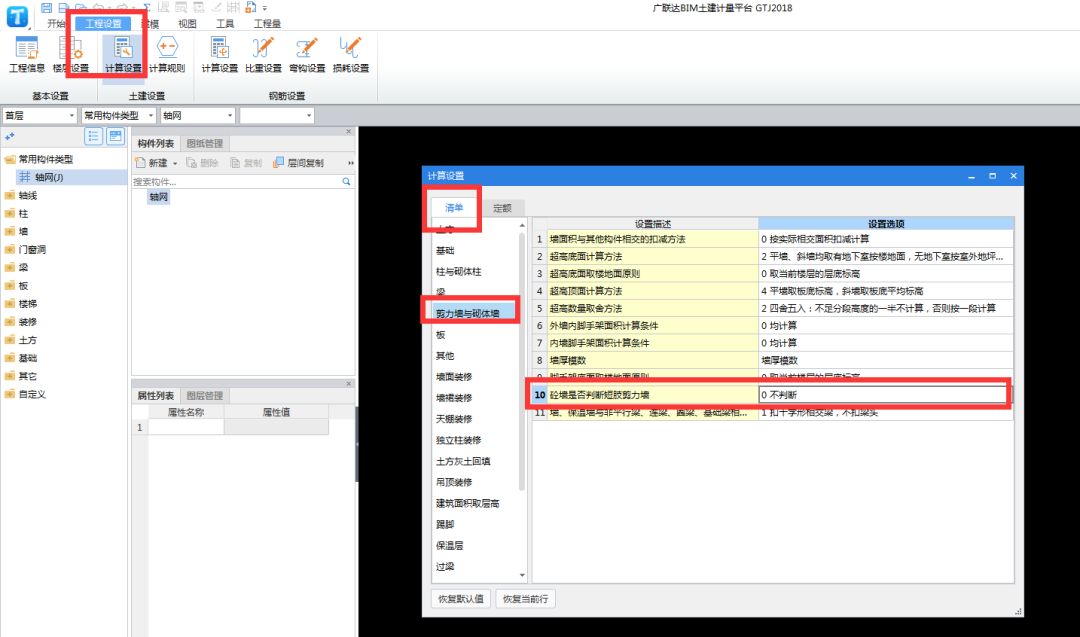Switch to the 图纸管理 tab

point(205,144)
